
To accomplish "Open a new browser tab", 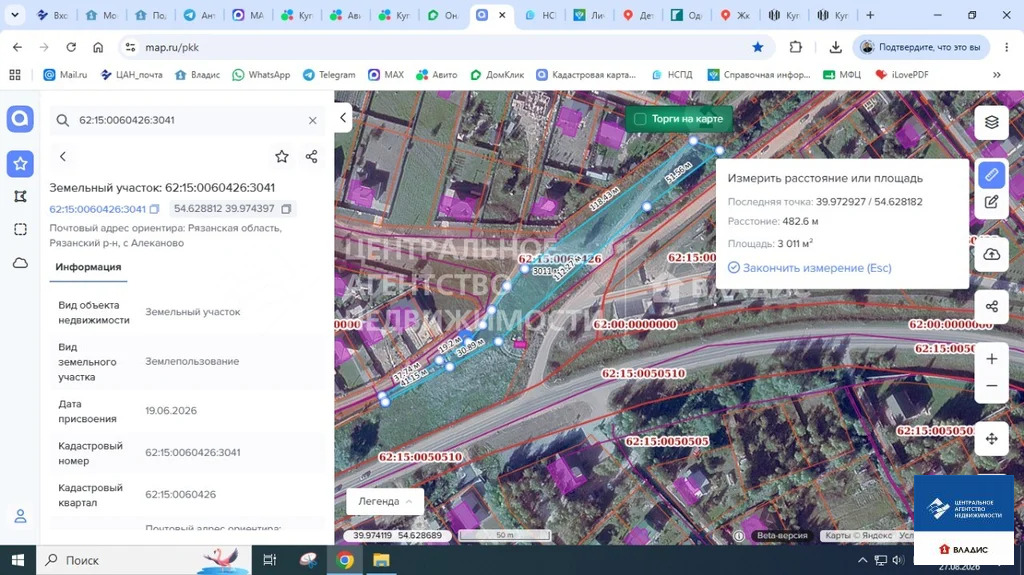I will [x=870, y=14].
